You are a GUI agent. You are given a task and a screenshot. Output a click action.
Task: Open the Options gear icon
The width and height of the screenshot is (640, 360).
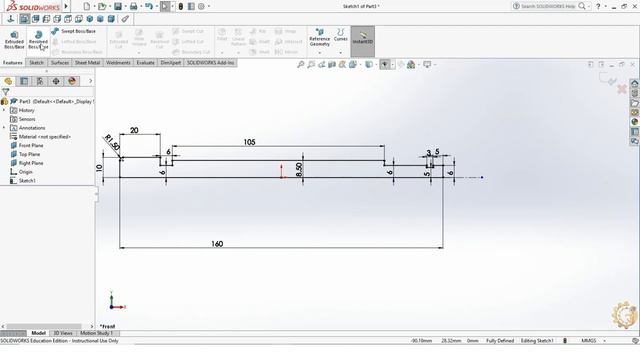201,6
